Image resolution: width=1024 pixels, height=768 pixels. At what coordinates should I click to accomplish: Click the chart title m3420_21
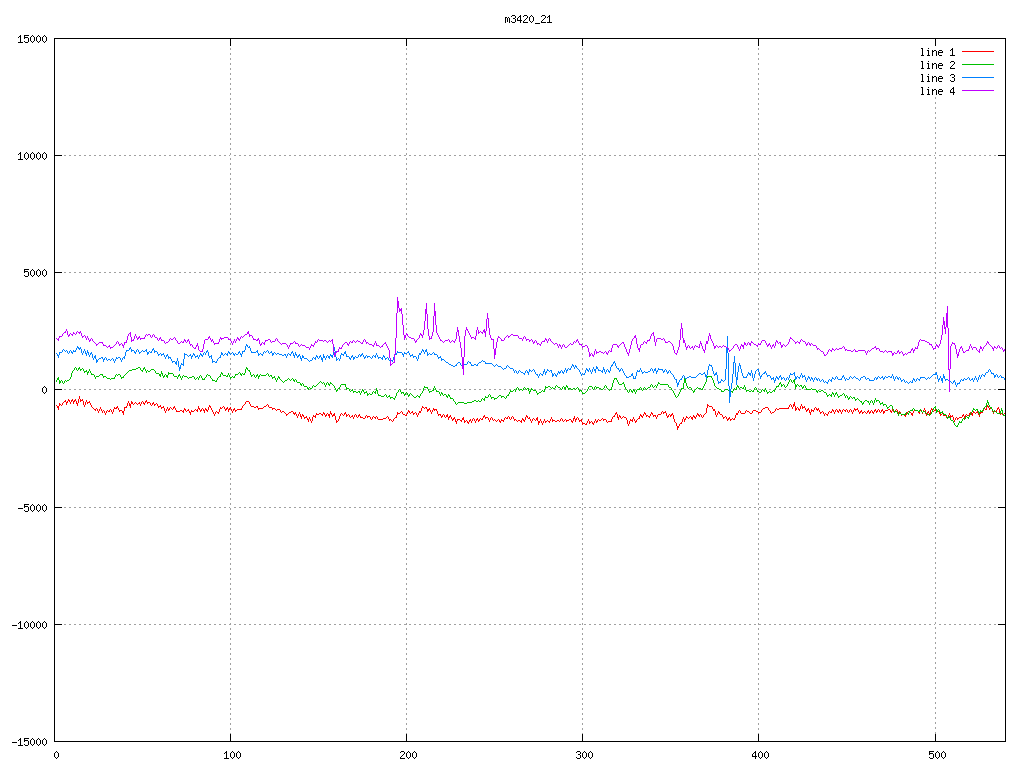528,19
